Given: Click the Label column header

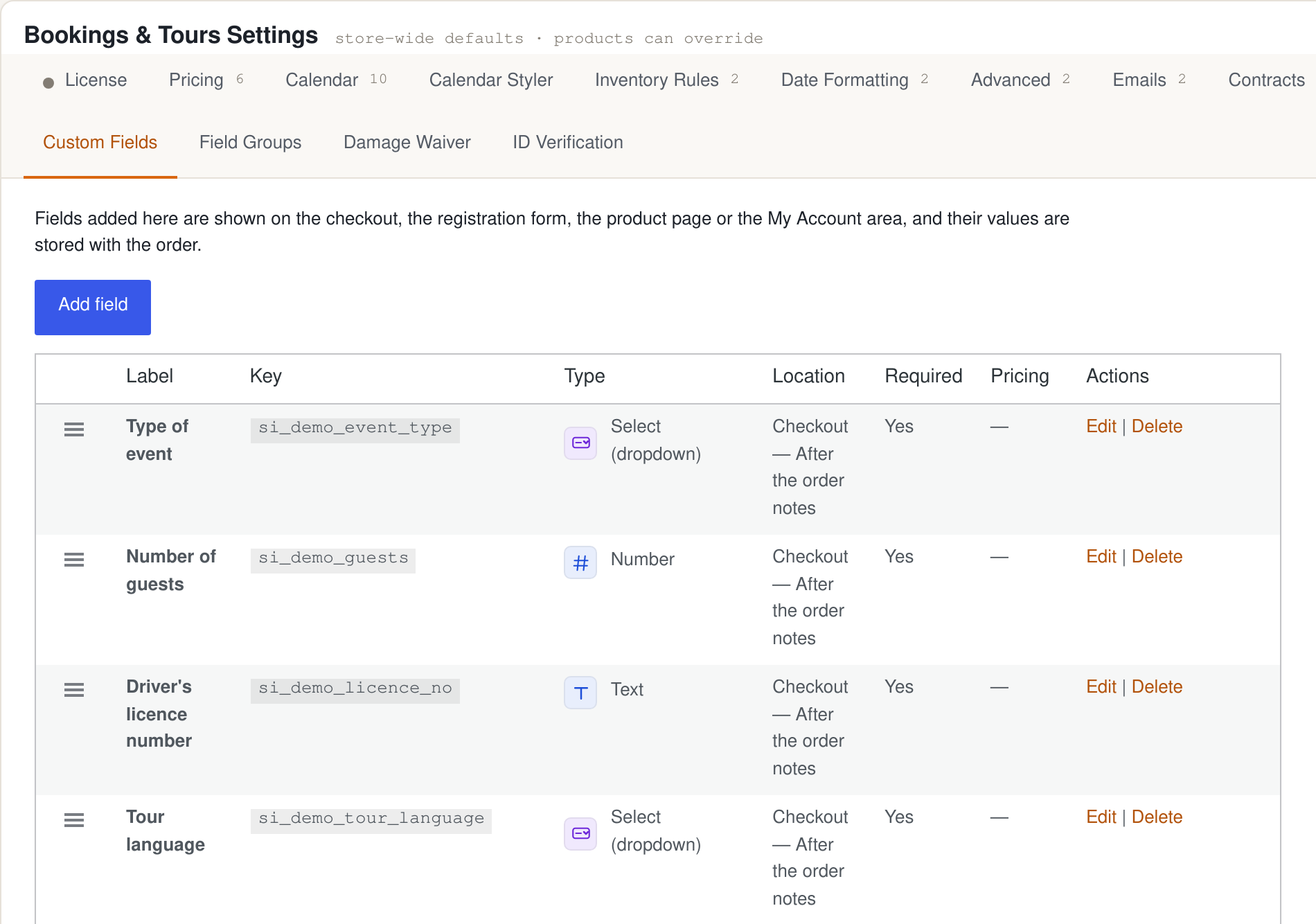Looking at the screenshot, I should tap(150, 376).
